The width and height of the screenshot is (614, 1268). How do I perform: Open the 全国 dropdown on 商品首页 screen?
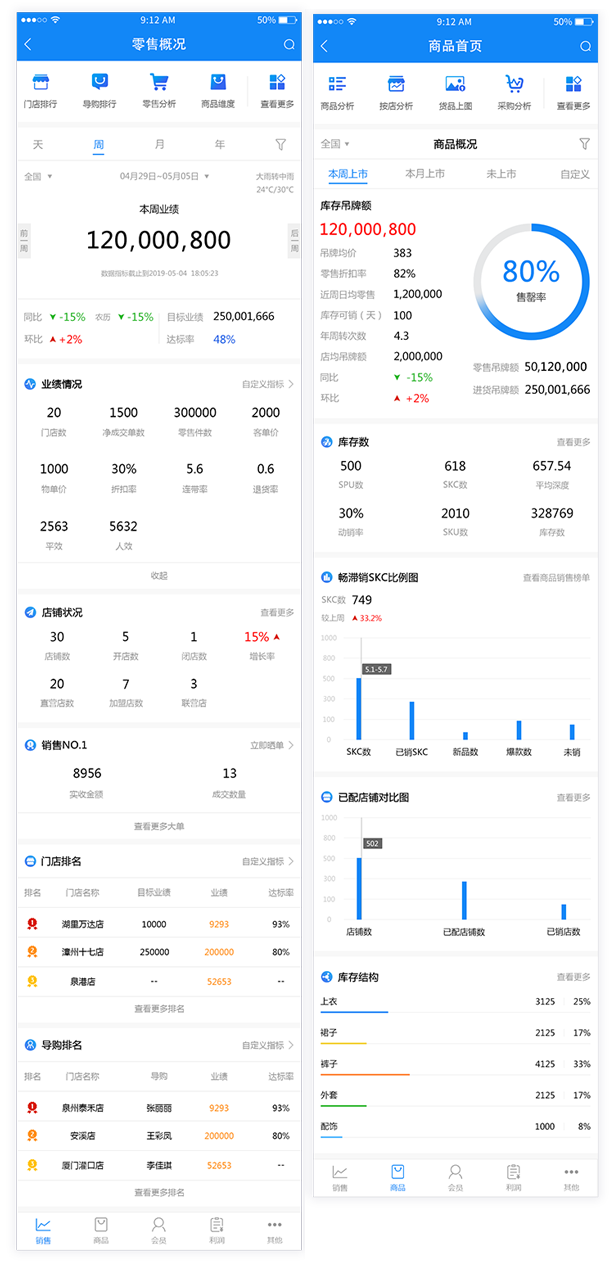click(335, 144)
